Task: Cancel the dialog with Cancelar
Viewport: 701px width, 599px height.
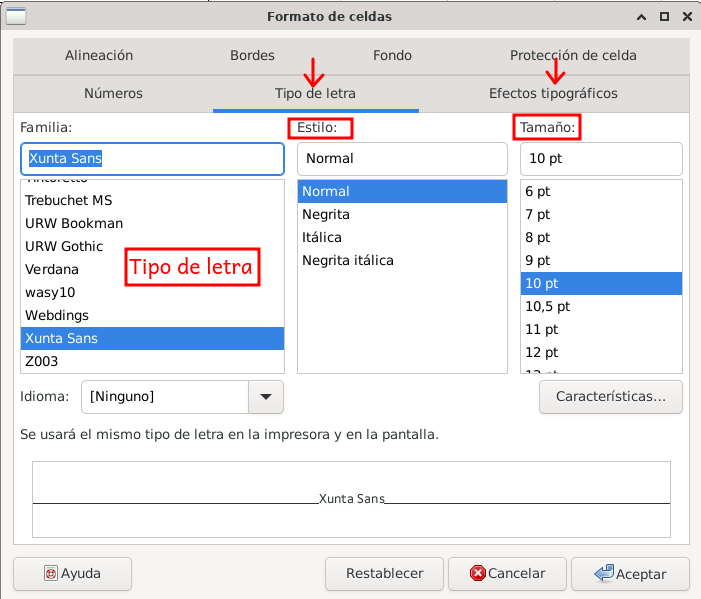Action: pos(507,574)
